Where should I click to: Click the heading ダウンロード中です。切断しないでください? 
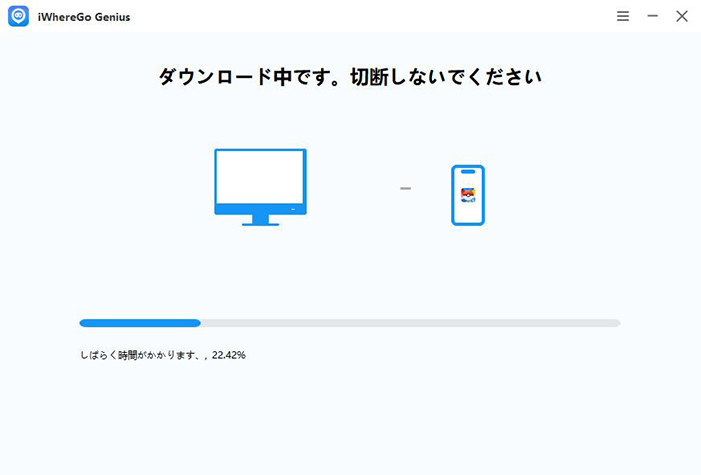tap(350, 76)
